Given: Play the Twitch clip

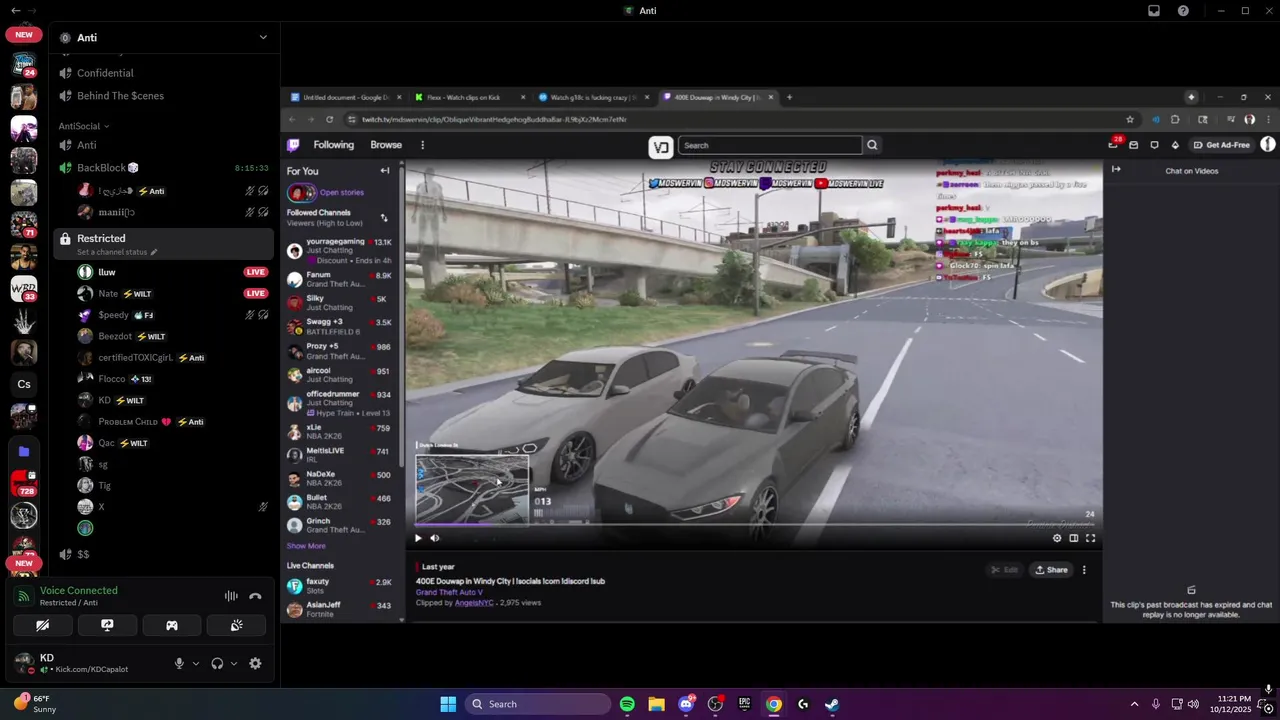Looking at the screenshot, I should [x=418, y=538].
